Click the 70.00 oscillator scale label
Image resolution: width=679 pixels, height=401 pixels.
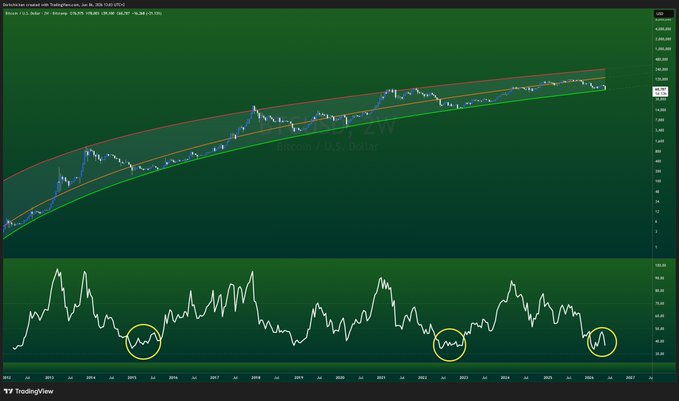[660, 304]
